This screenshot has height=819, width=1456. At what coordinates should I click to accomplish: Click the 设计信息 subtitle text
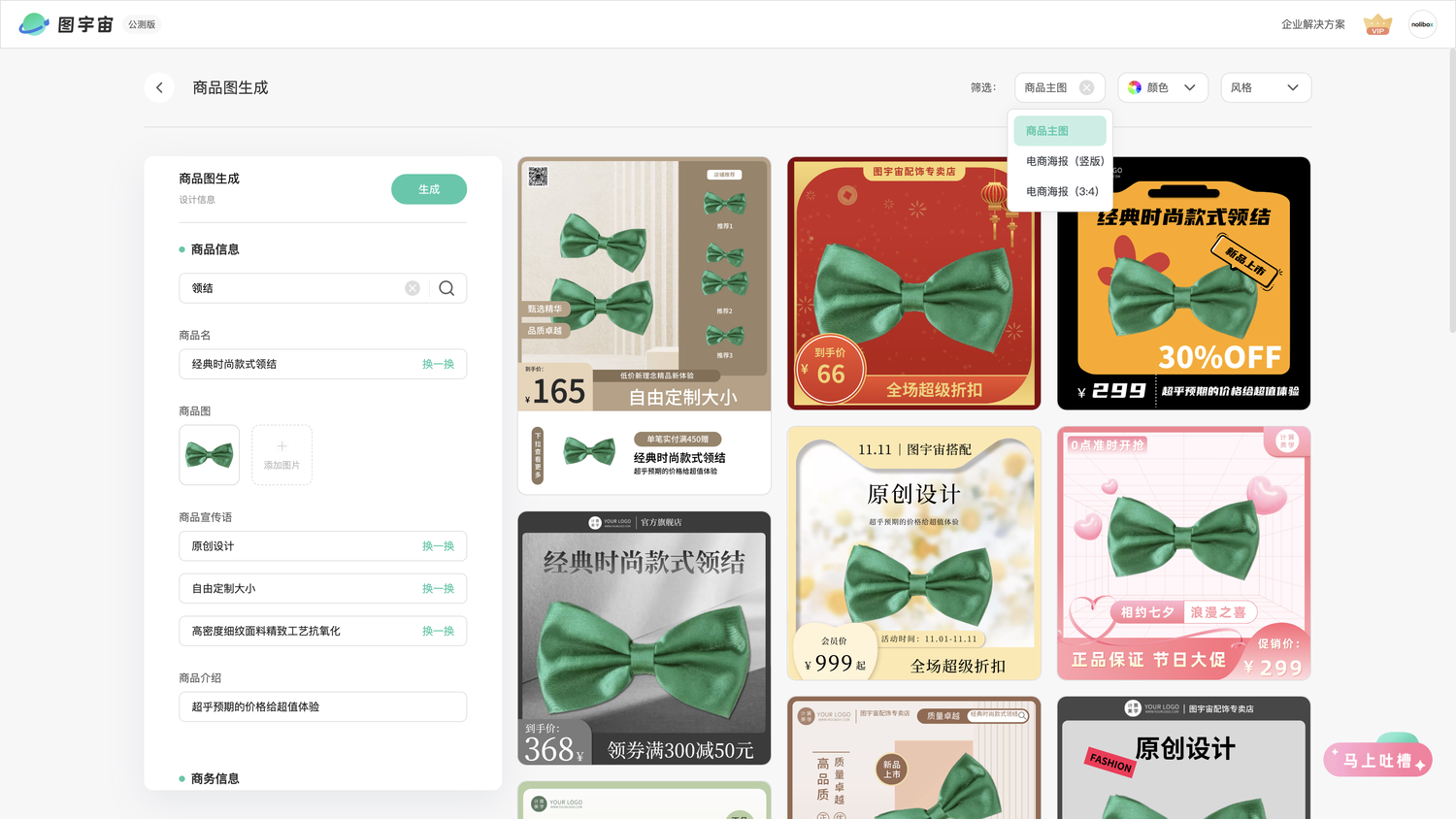[197, 200]
